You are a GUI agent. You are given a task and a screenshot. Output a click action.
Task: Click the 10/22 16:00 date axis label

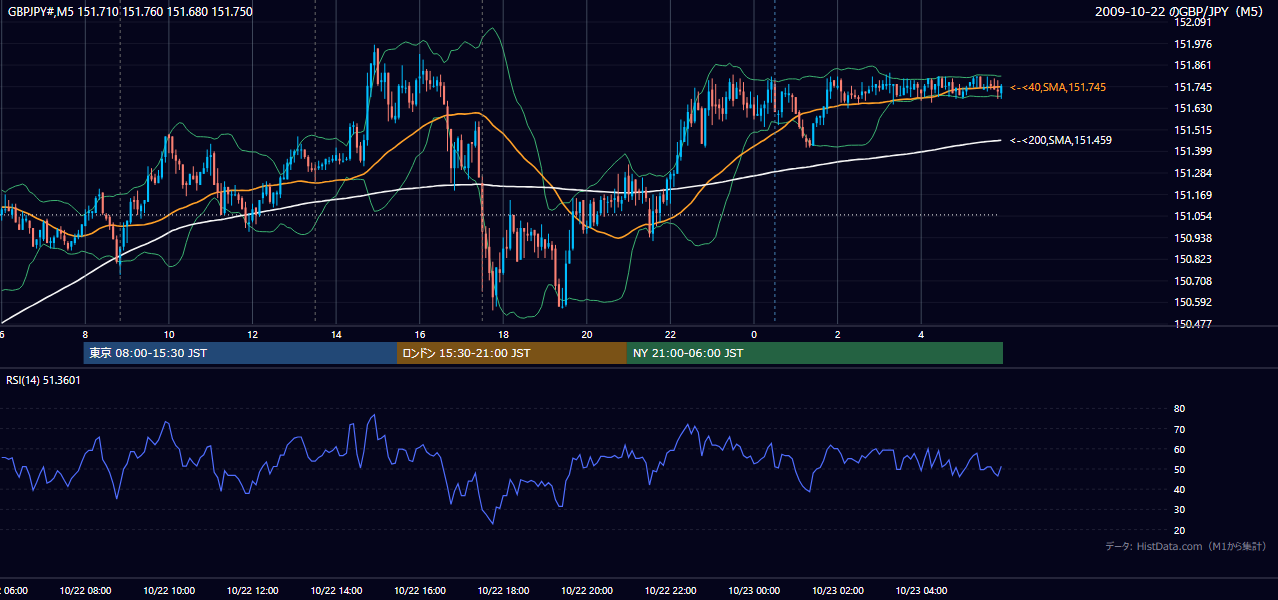[419, 591]
